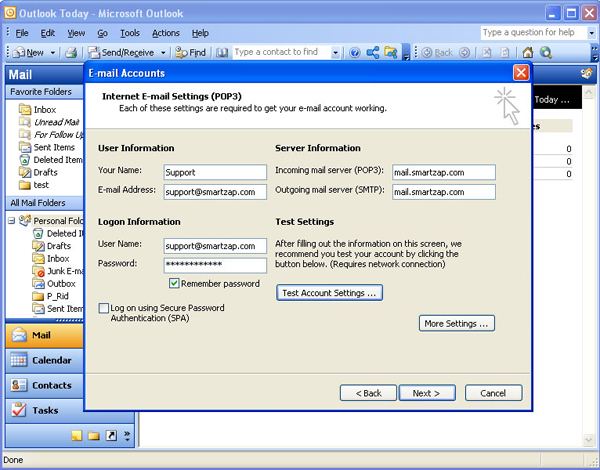Open the New item dropdown arrow

53,52
